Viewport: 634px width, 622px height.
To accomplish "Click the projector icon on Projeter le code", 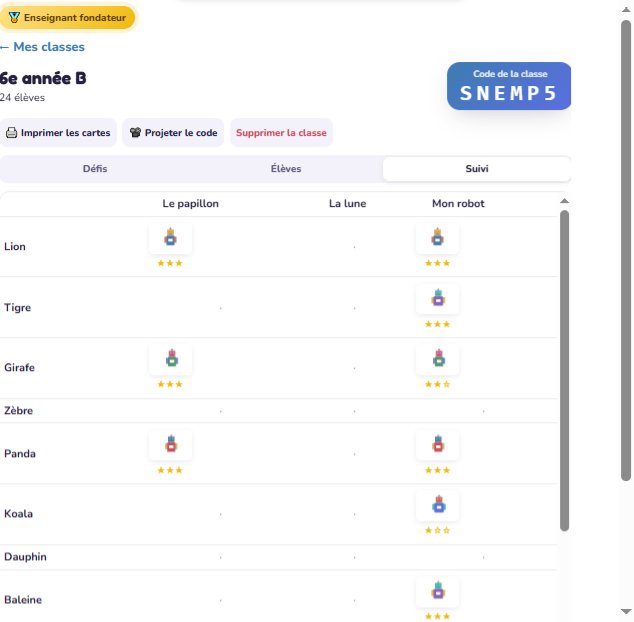I will coord(135,133).
